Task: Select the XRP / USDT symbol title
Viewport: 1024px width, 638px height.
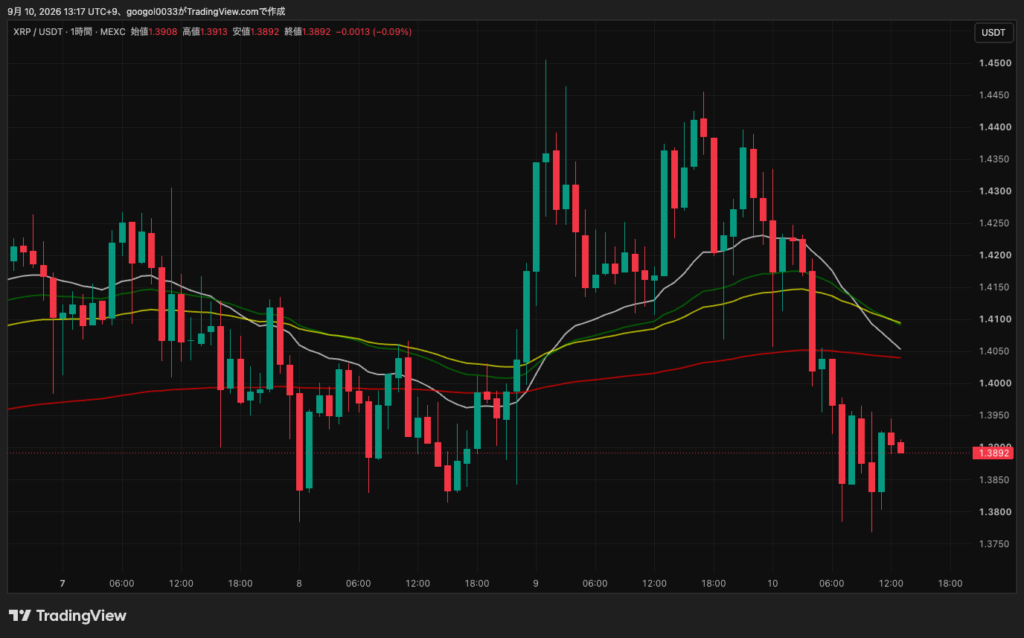Action: (38, 31)
